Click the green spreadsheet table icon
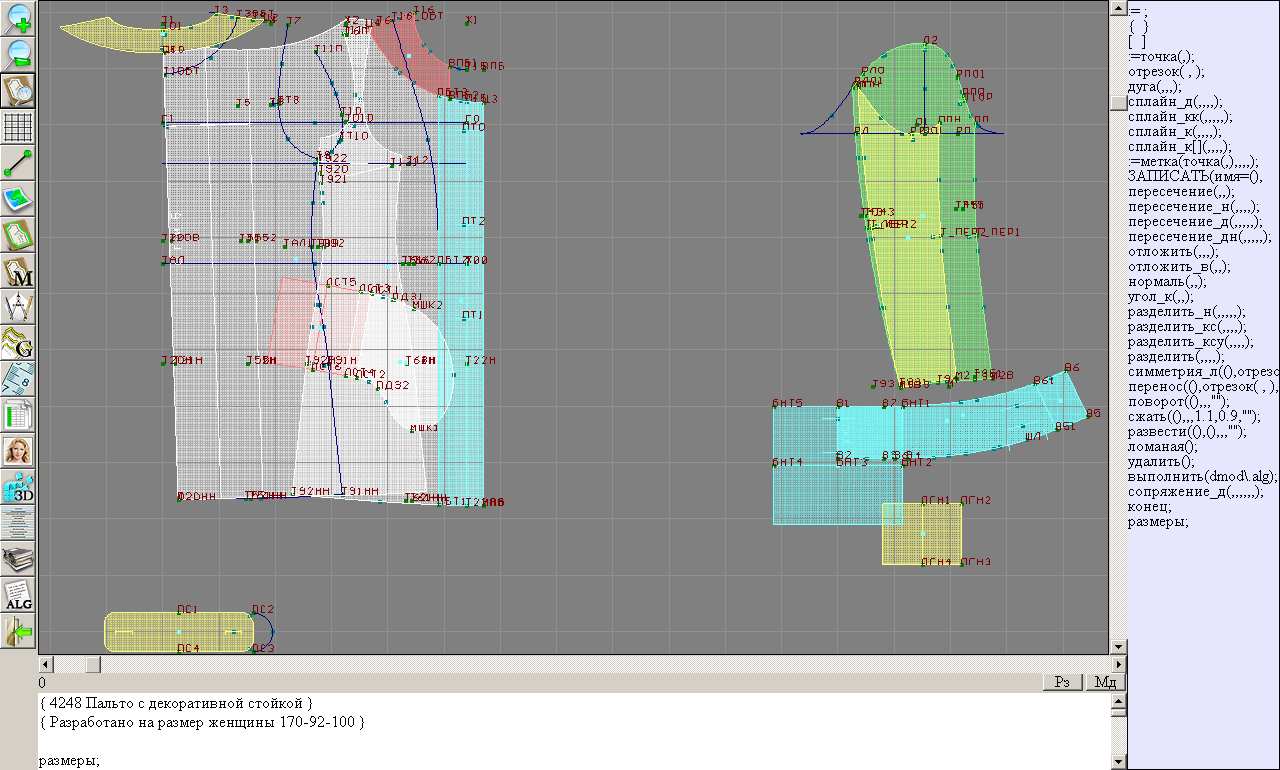 coord(19,415)
